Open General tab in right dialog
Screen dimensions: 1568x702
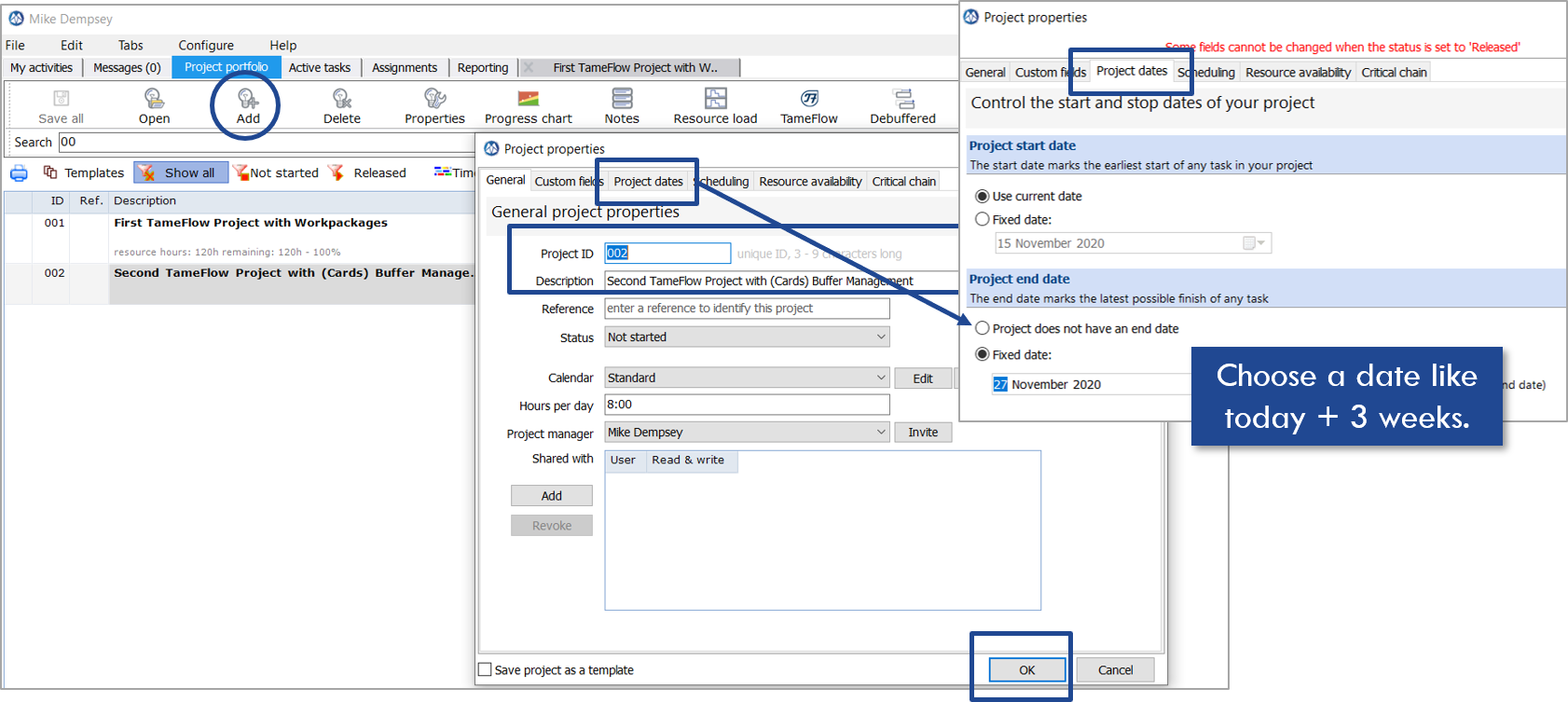985,72
